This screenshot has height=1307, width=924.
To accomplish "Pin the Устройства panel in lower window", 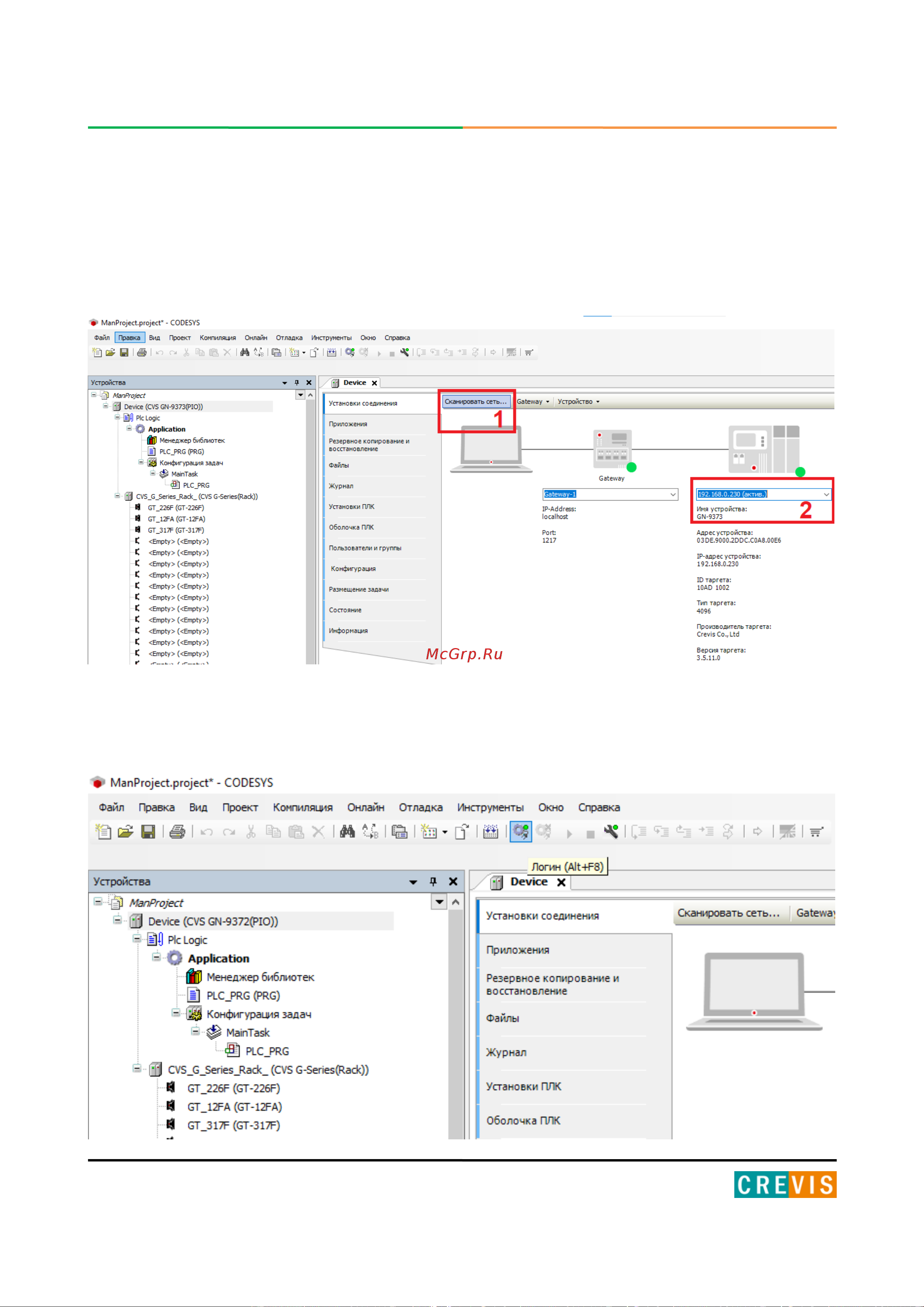I will 433,881.
